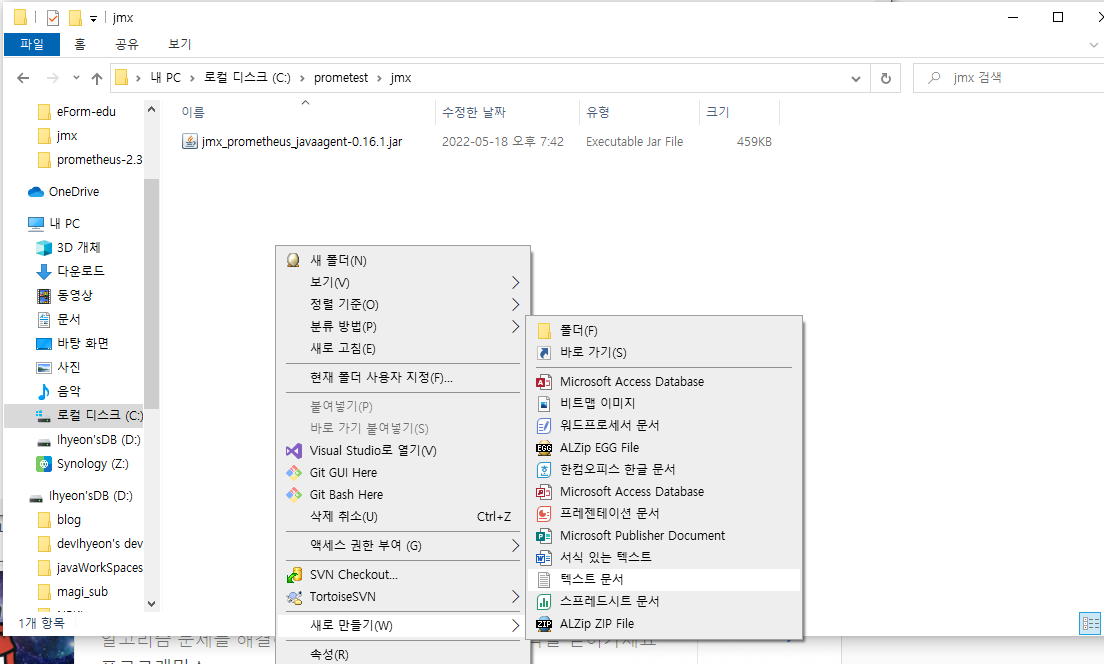Click the 문서 documents icon
Viewport: 1104px width, 664px height.
point(44,319)
